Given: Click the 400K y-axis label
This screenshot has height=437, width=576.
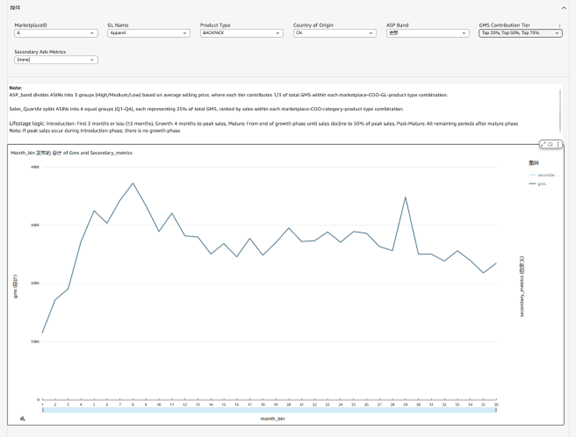Looking at the screenshot, I should tap(35, 167).
